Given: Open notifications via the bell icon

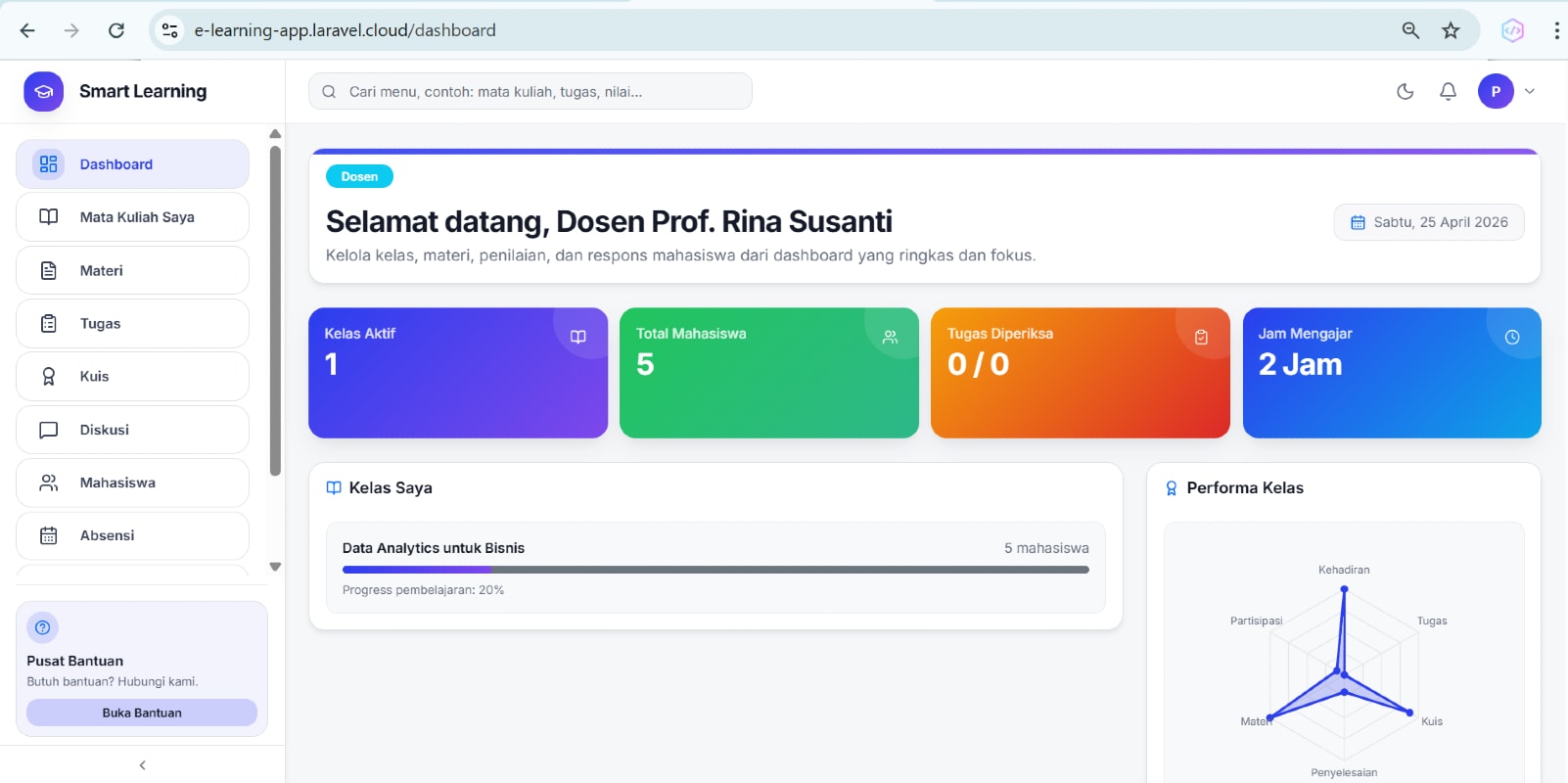Looking at the screenshot, I should pyautogui.click(x=1448, y=91).
